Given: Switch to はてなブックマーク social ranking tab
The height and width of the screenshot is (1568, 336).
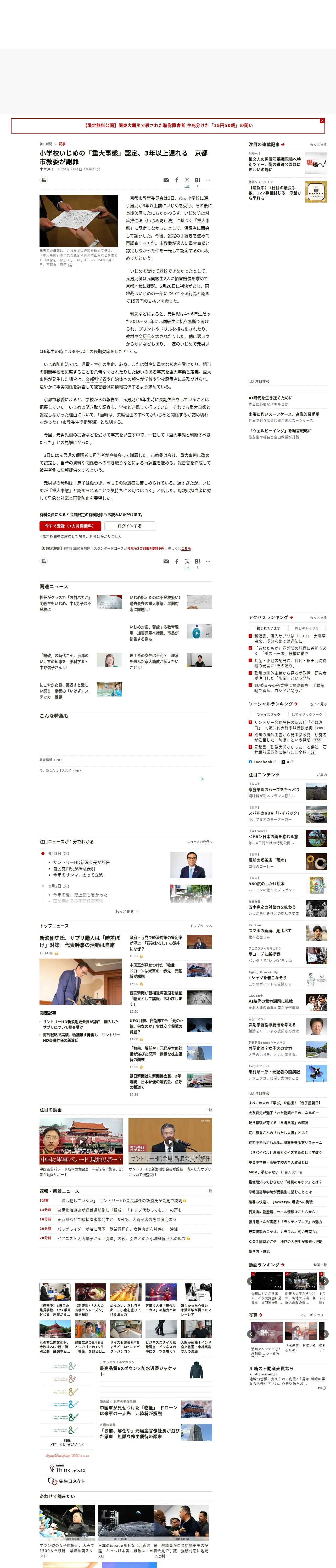Looking at the screenshot, I should [307, 714].
